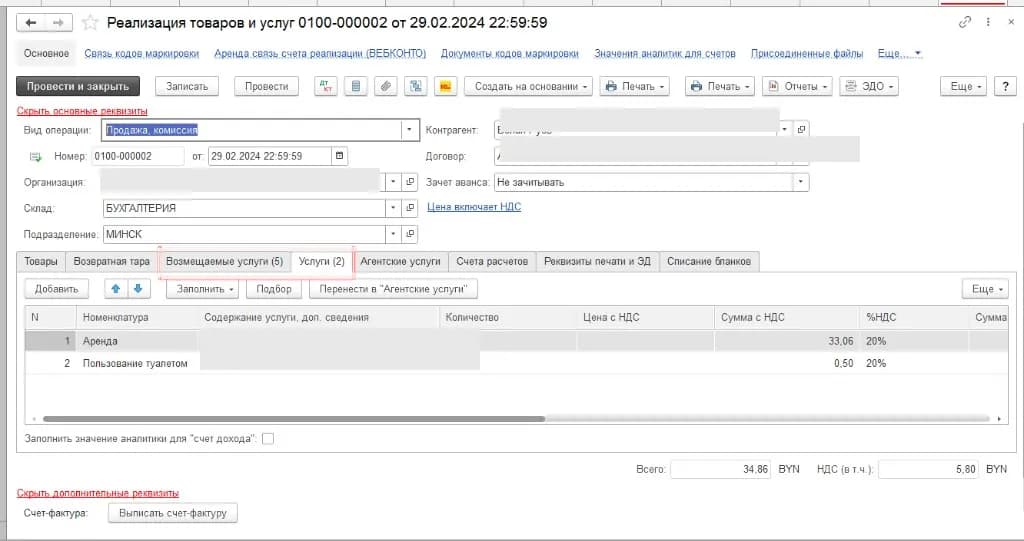This screenshot has height=541, width=1024.
Task: Expand the navigation Еще... link
Action: point(899,54)
